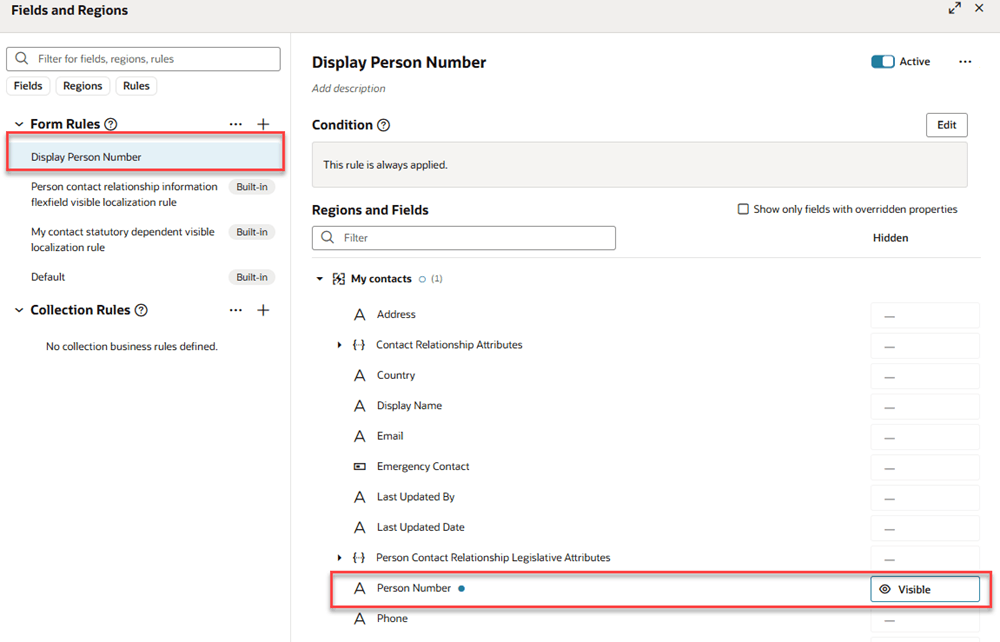
Task: Click the Emergency Contact field type icon
Action: point(360,467)
